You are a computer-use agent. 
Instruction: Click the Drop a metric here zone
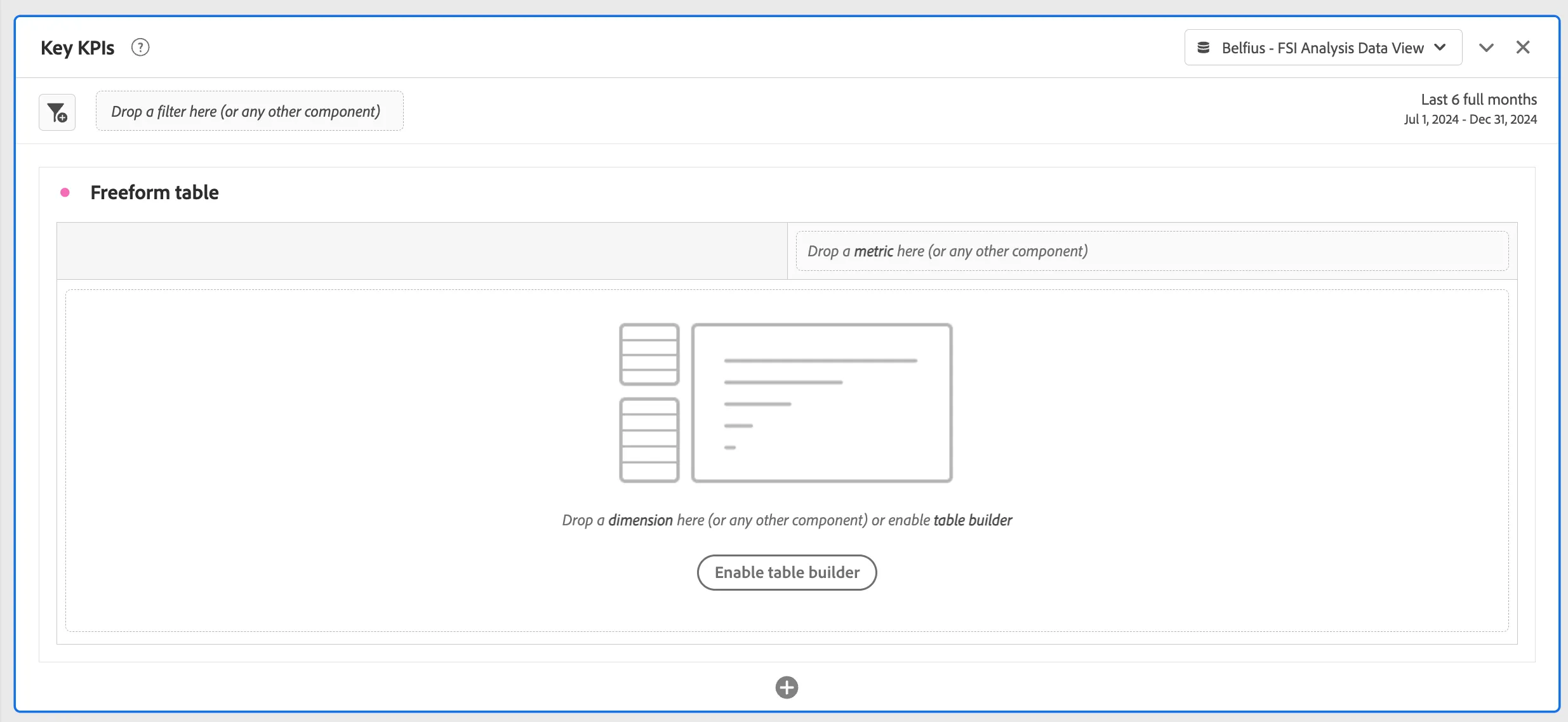1152,251
